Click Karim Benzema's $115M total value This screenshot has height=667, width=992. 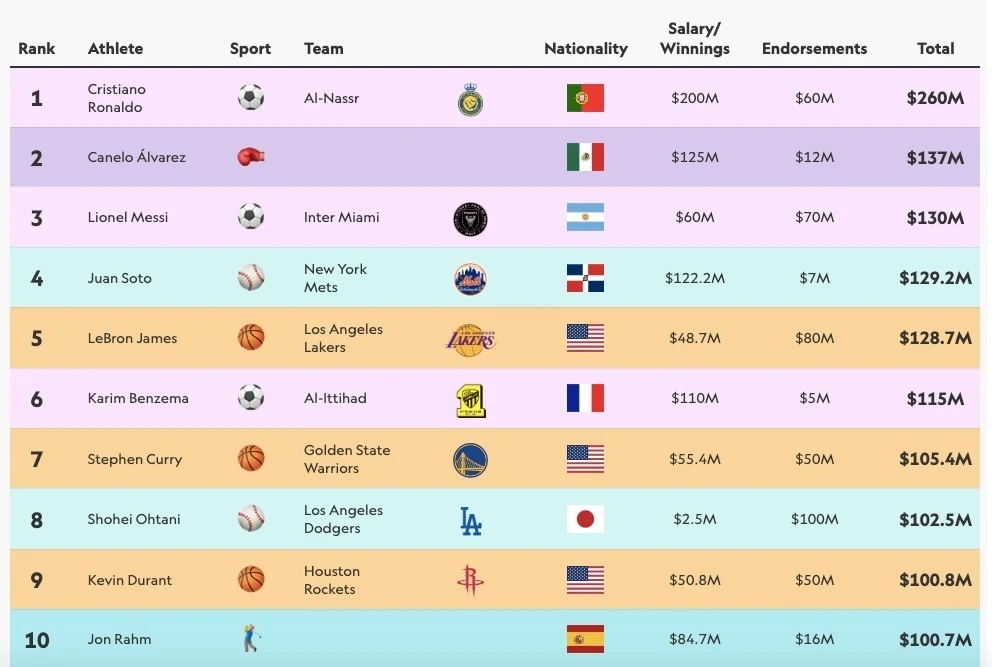[x=935, y=399]
